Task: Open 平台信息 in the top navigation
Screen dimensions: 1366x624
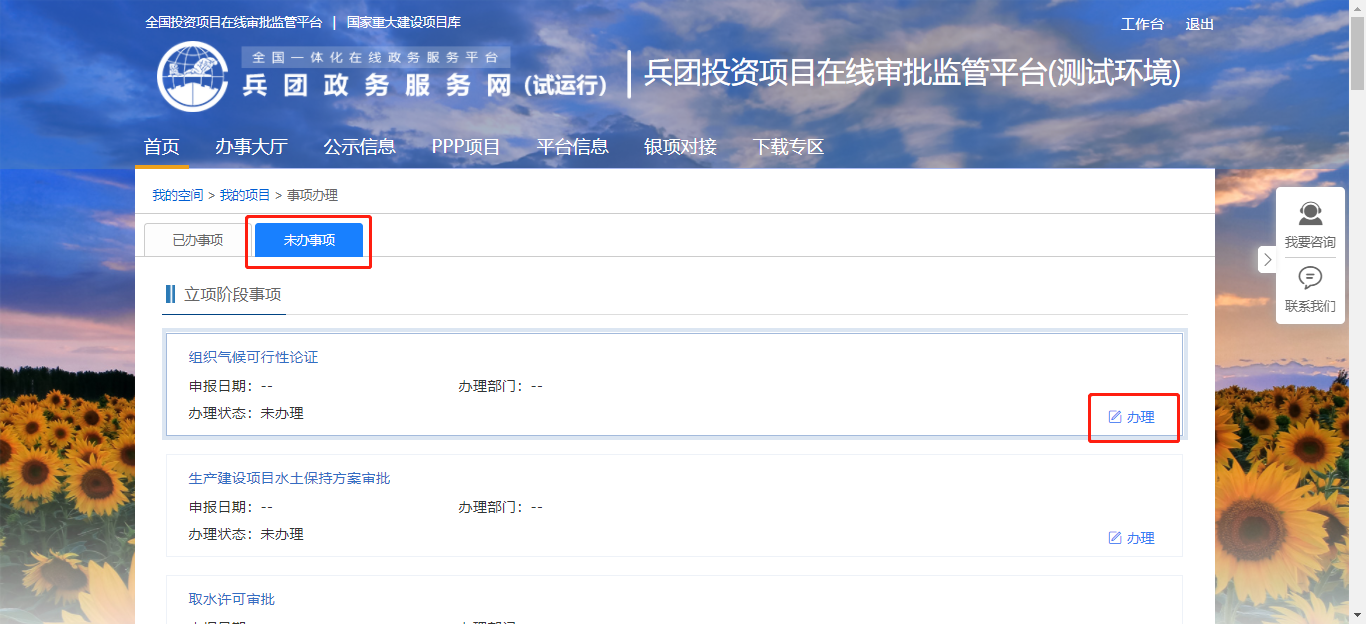Action: (572, 147)
